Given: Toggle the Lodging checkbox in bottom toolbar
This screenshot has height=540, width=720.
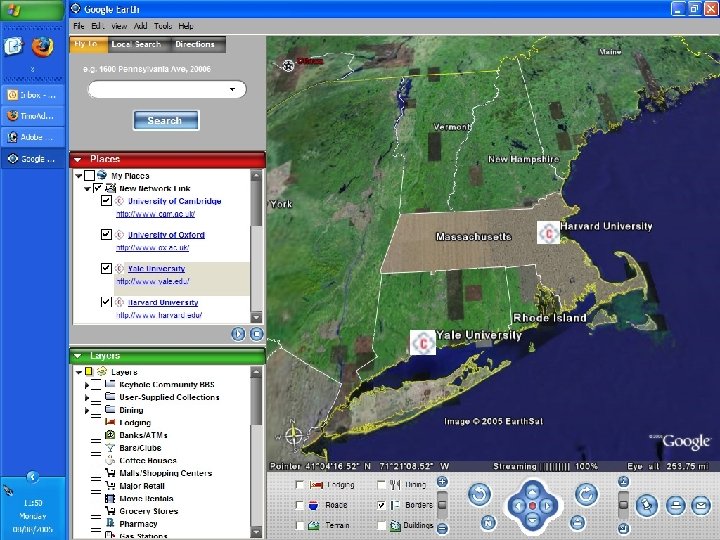Looking at the screenshot, I should (x=299, y=484).
